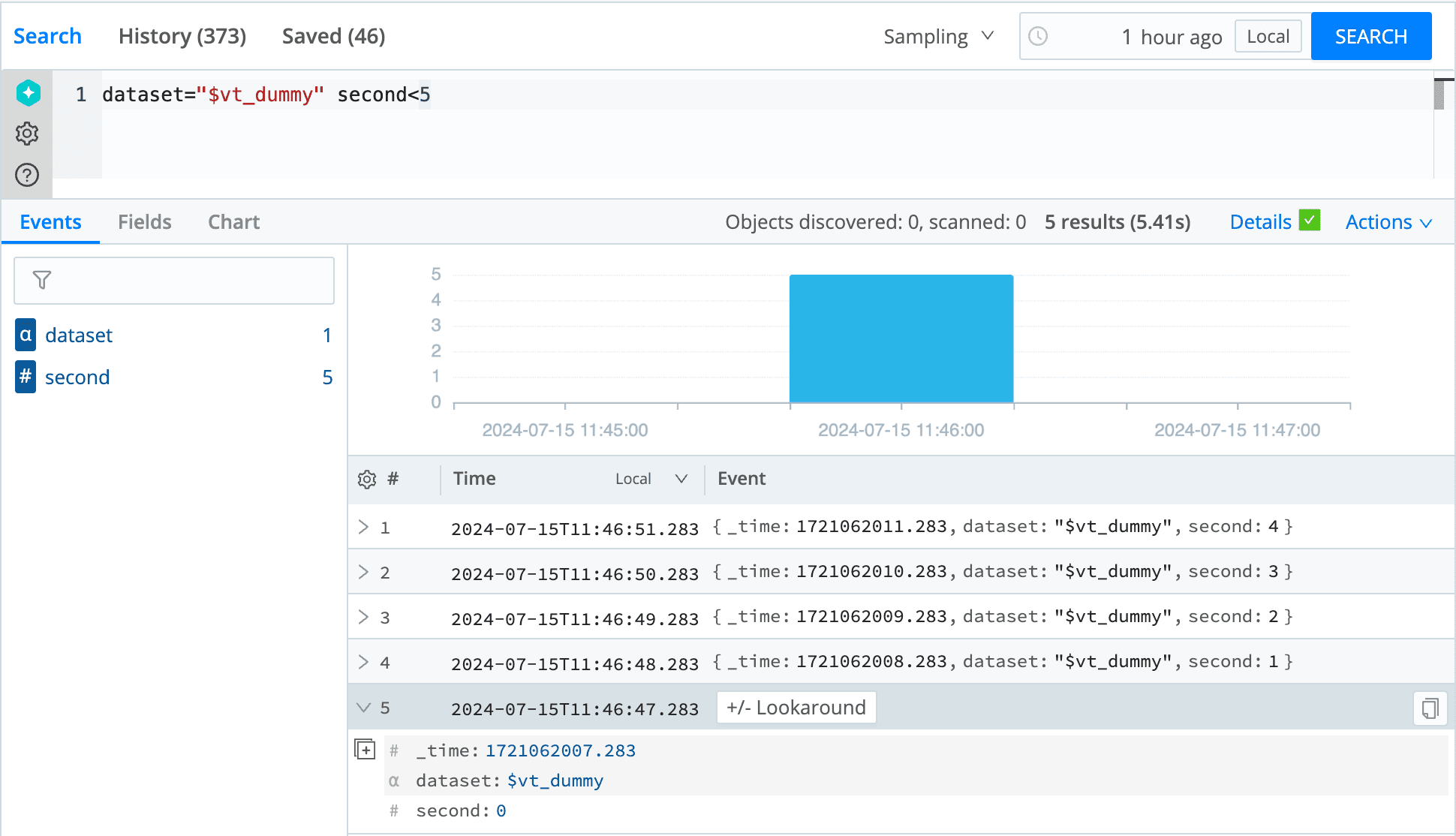Screen dimensions: 1456x836
Task: Expand event row 1
Action: coord(364,527)
